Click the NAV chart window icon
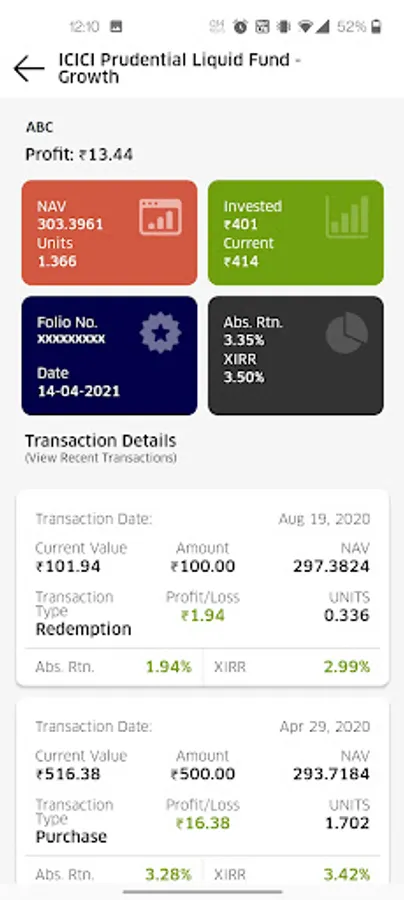The image size is (404, 900). click(x=161, y=217)
